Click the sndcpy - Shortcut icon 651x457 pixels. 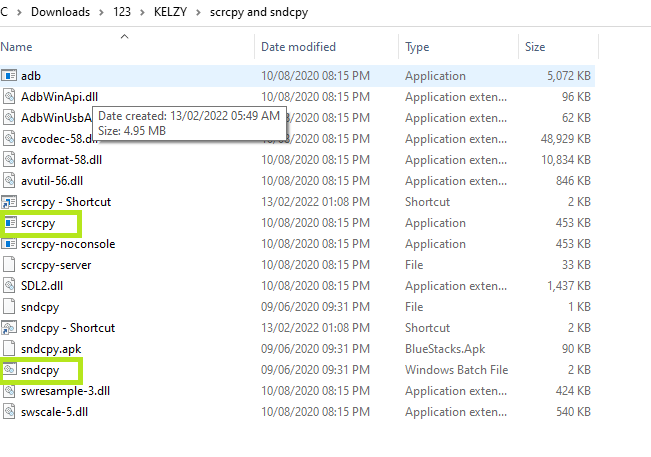[9, 328]
